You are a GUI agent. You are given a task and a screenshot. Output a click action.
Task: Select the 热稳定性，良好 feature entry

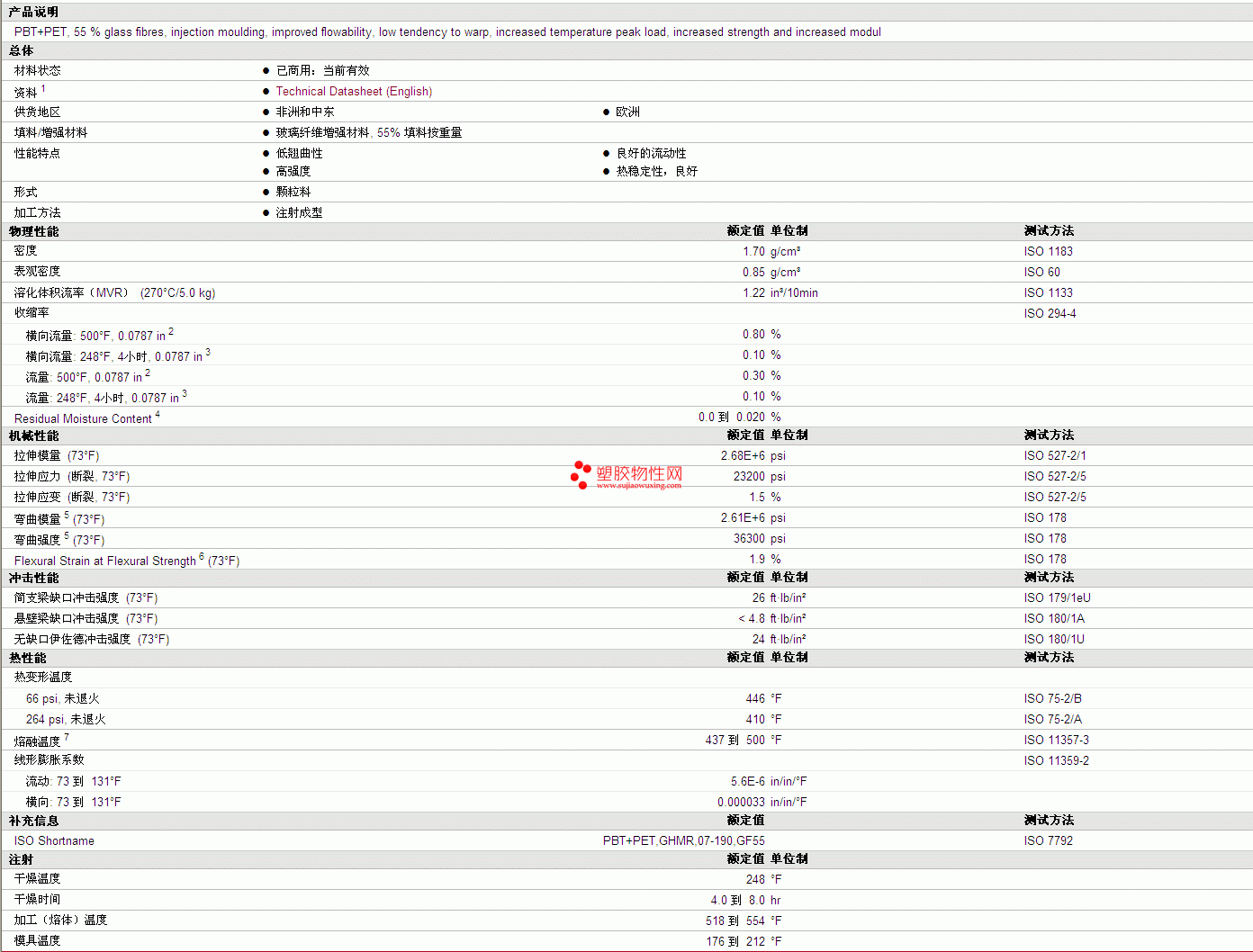tap(657, 171)
